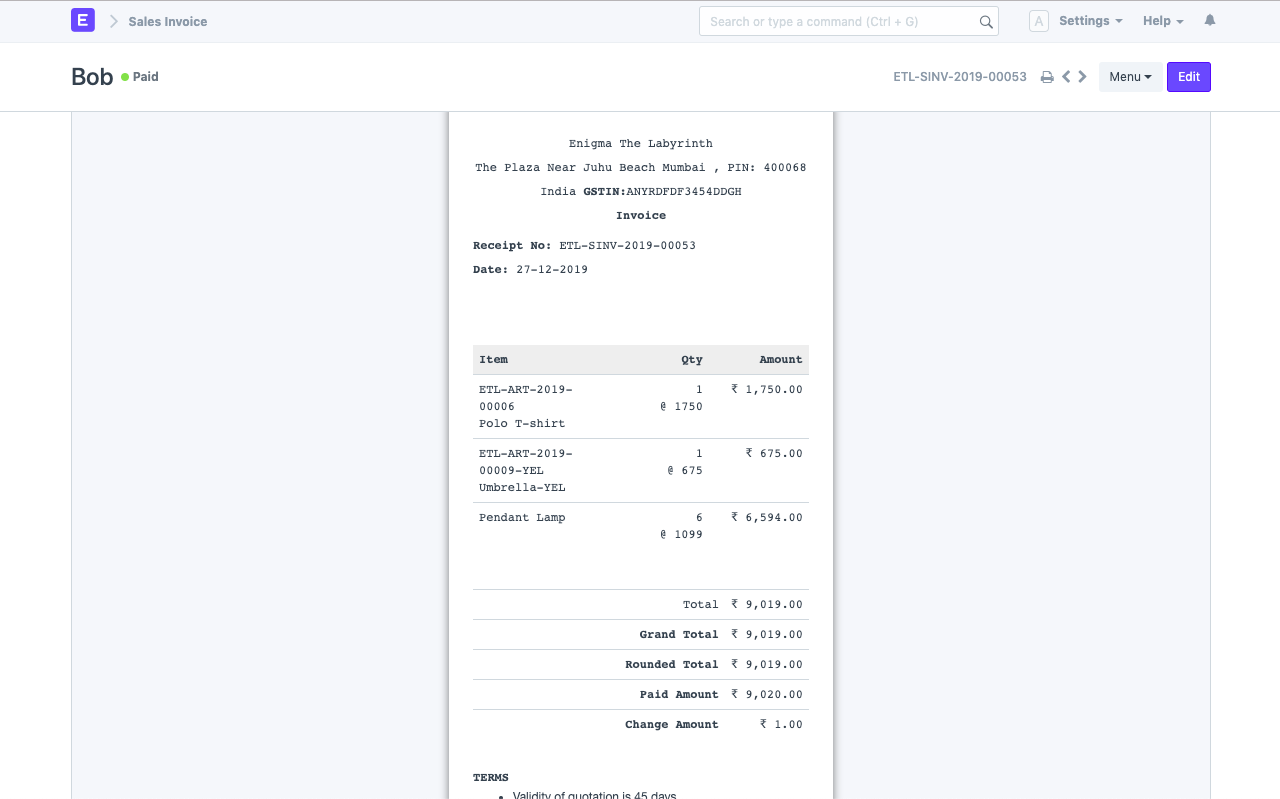Click the Grand Total value
The width and height of the screenshot is (1280, 799).
[767, 635]
